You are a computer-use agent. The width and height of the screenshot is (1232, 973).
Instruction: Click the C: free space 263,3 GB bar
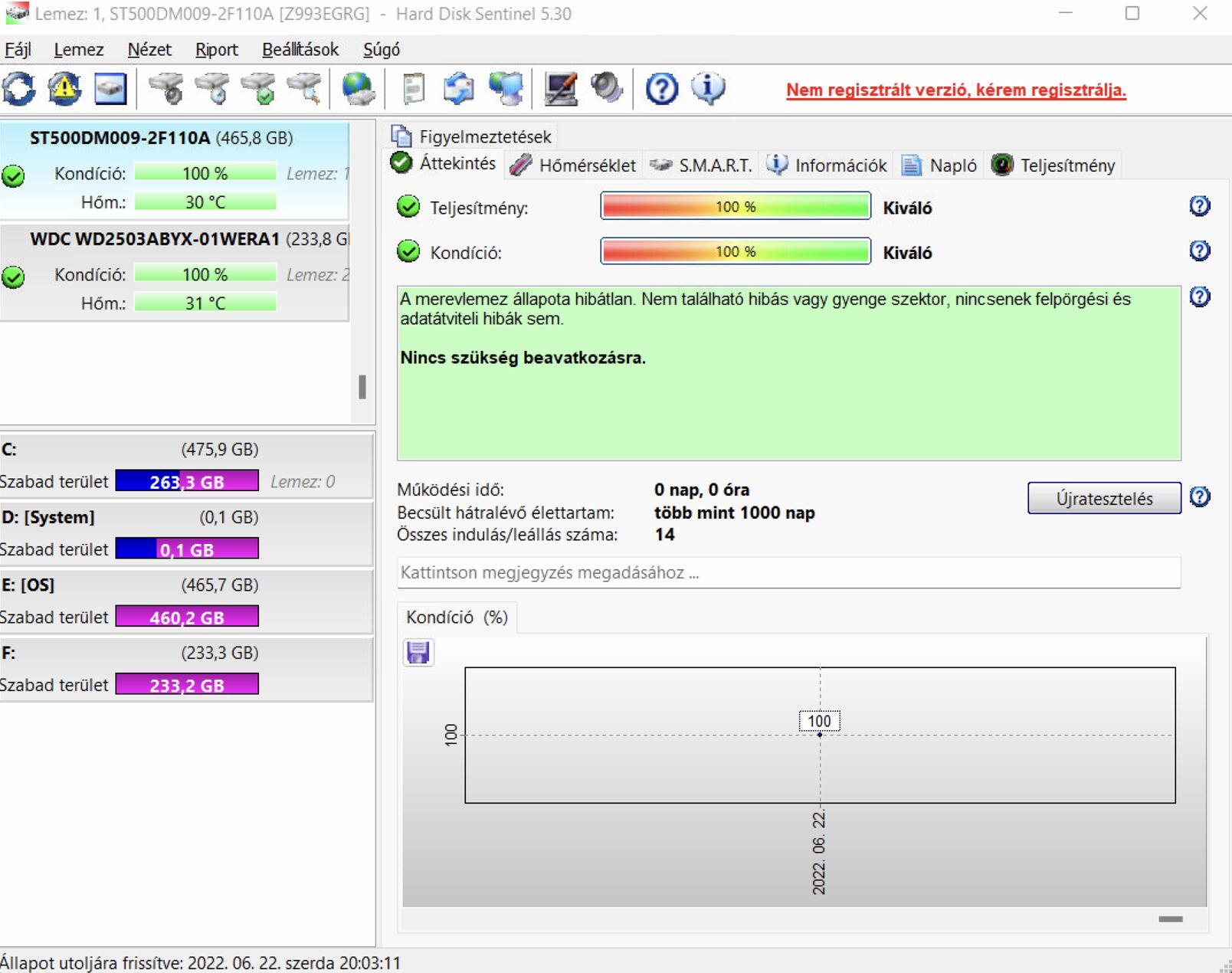187,481
